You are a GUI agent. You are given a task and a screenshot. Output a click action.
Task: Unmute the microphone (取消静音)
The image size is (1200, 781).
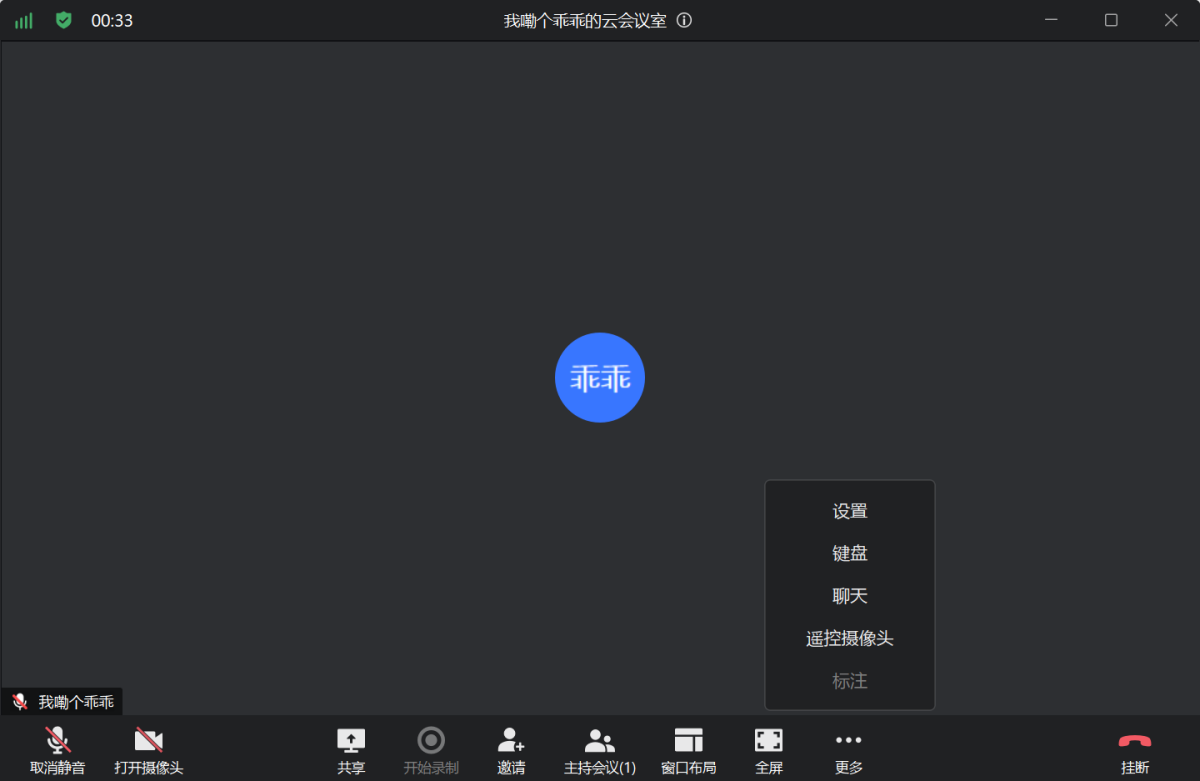[58, 750]
